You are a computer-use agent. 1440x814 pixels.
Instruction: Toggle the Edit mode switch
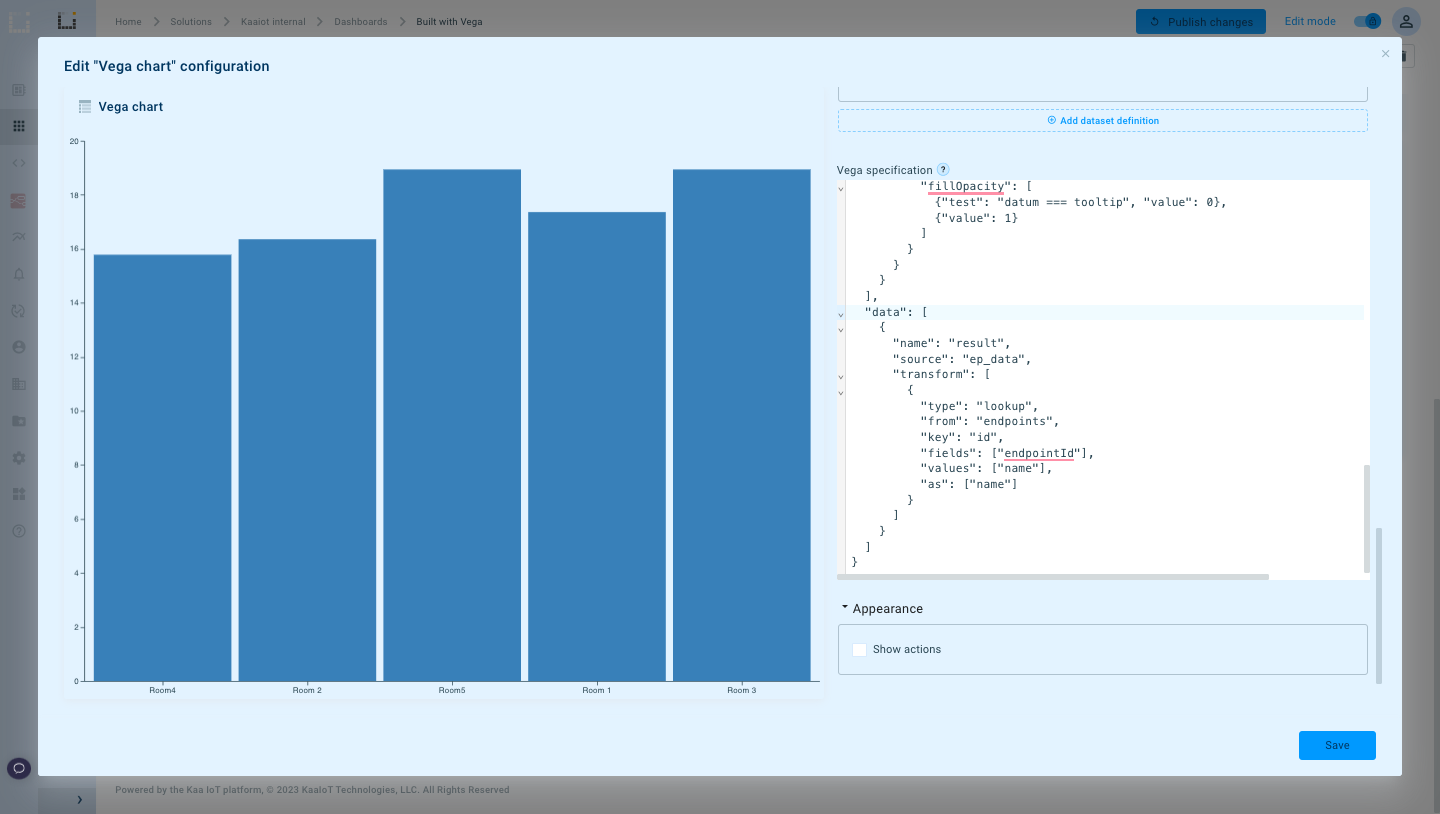click(1367, 21)
